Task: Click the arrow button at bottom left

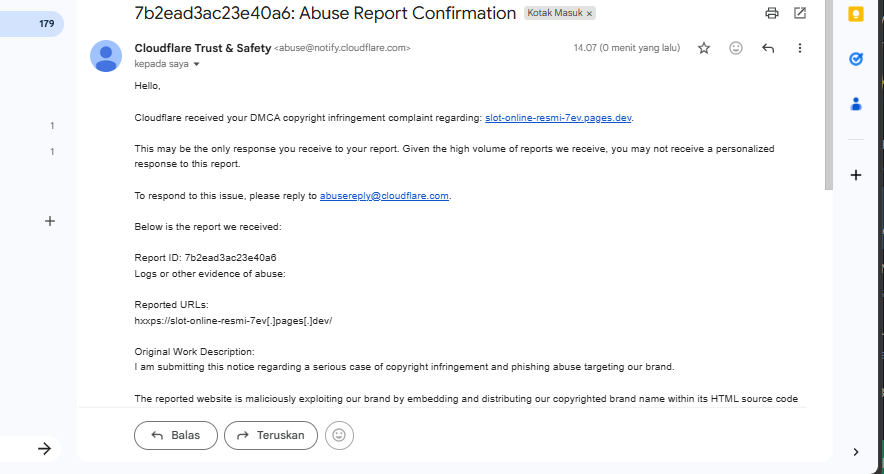Action: (x=44, y=449)
